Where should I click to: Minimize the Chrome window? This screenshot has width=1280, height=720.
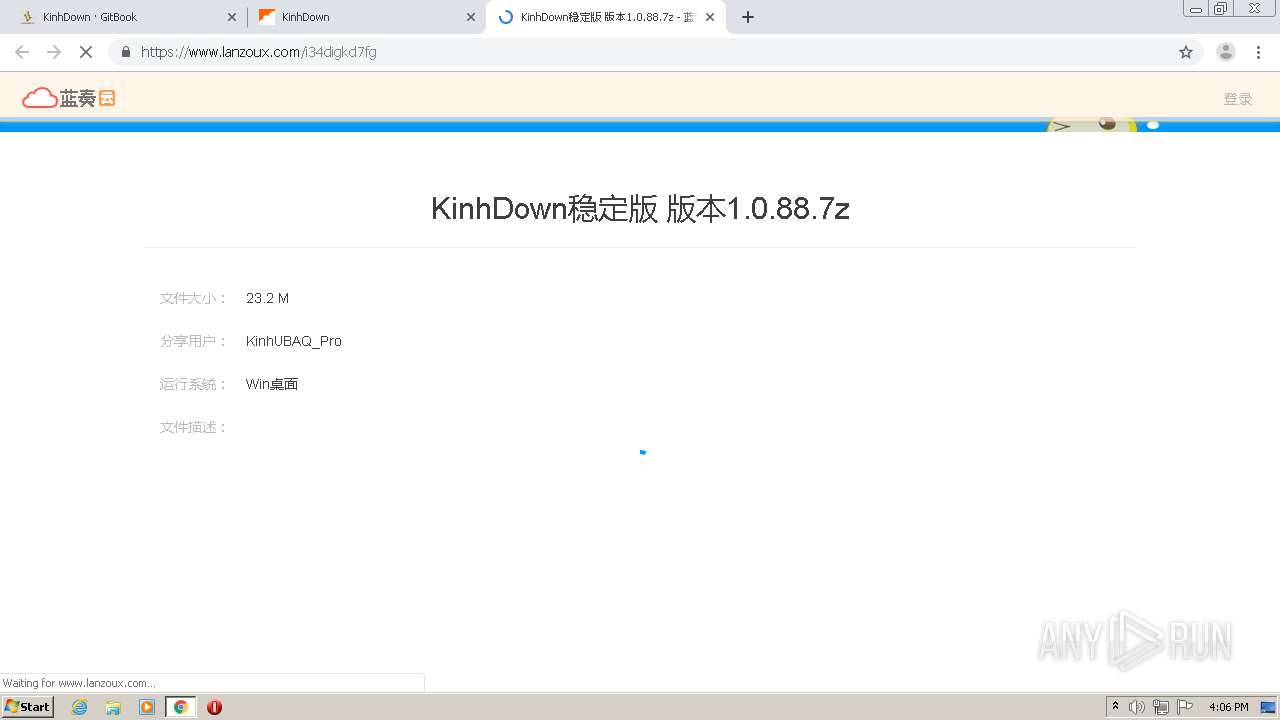[x=1196, y=8]
